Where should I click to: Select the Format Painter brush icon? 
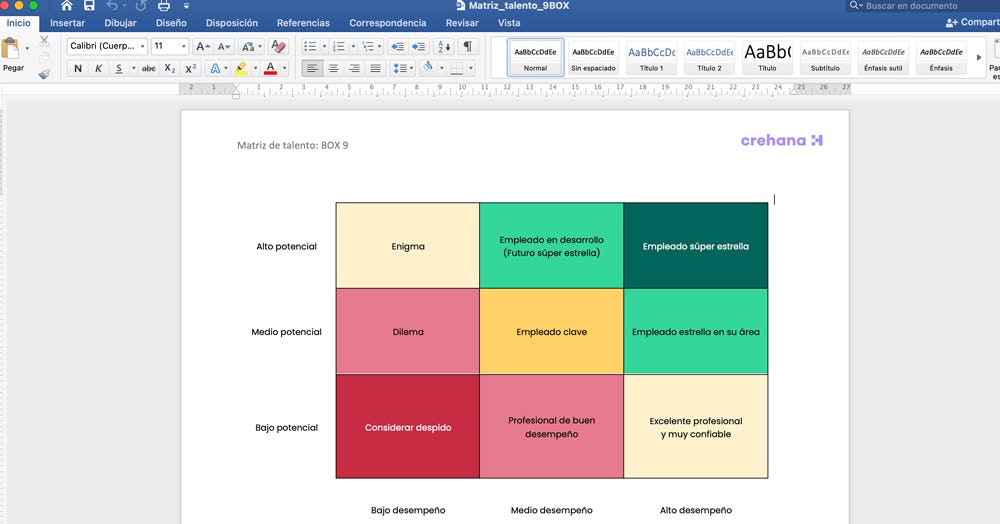[x=44, y=74]
